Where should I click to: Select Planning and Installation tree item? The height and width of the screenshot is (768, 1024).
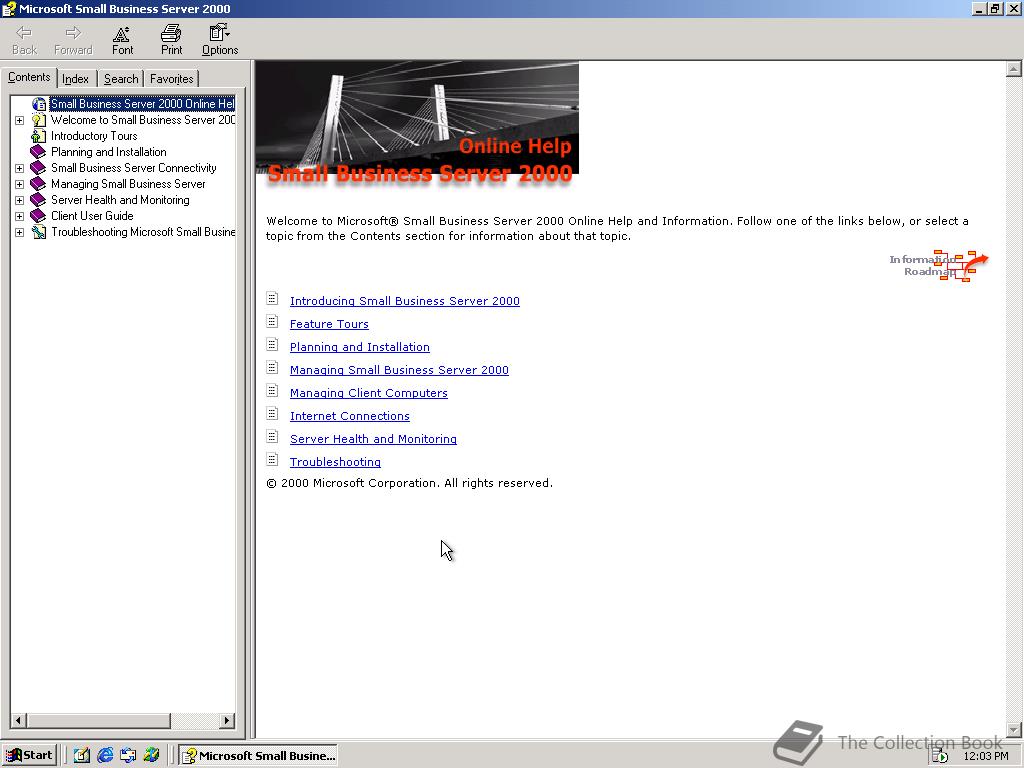coord(108,152)
